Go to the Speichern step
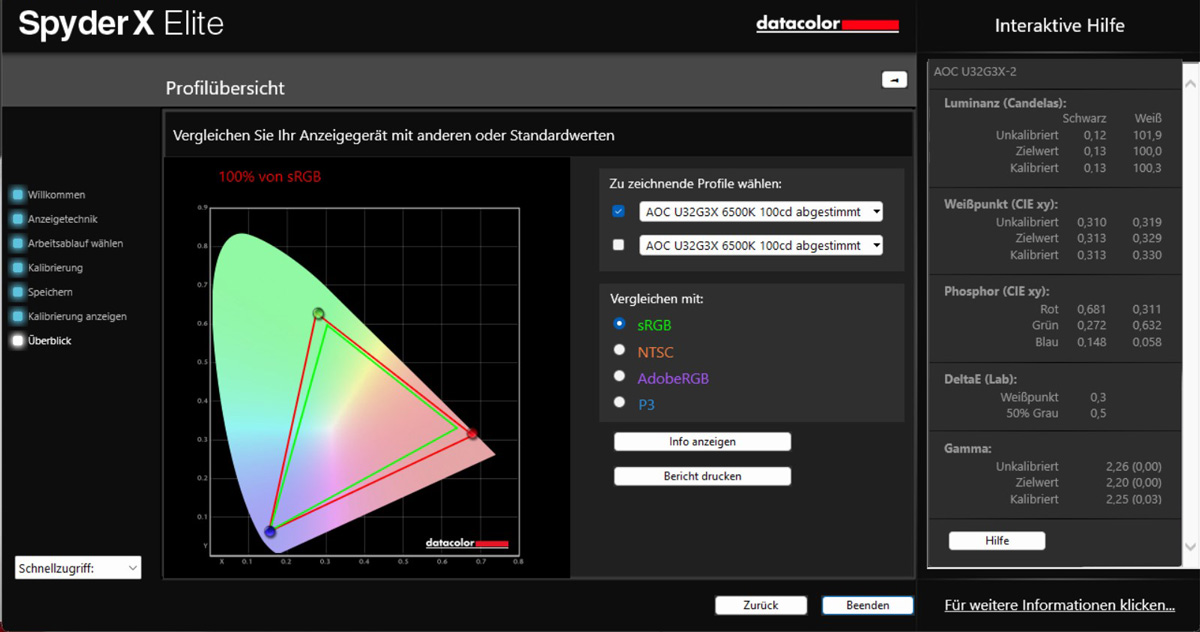The image size is (1200, 632). coord(50,292)
